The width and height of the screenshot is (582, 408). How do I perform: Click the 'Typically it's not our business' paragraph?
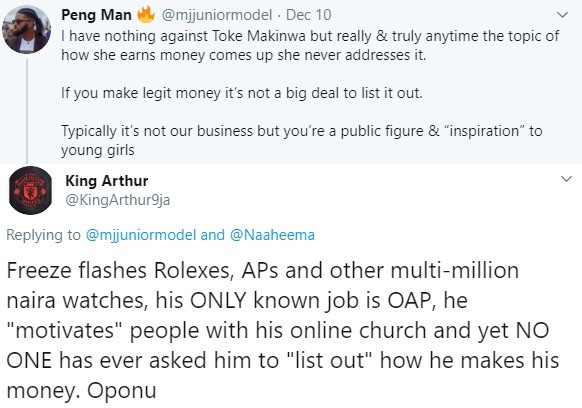pos(302,141)
